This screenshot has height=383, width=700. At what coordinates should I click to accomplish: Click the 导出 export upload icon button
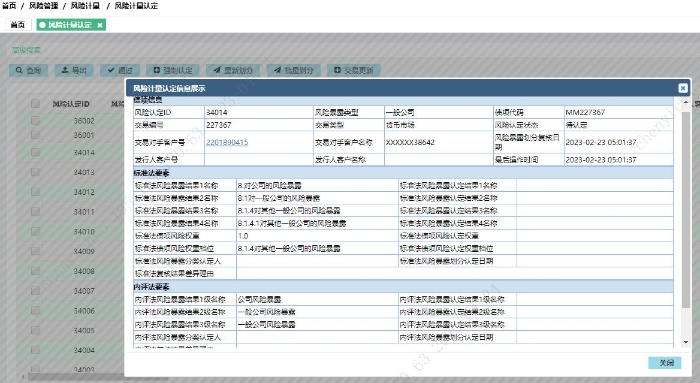tap(74, 71)
